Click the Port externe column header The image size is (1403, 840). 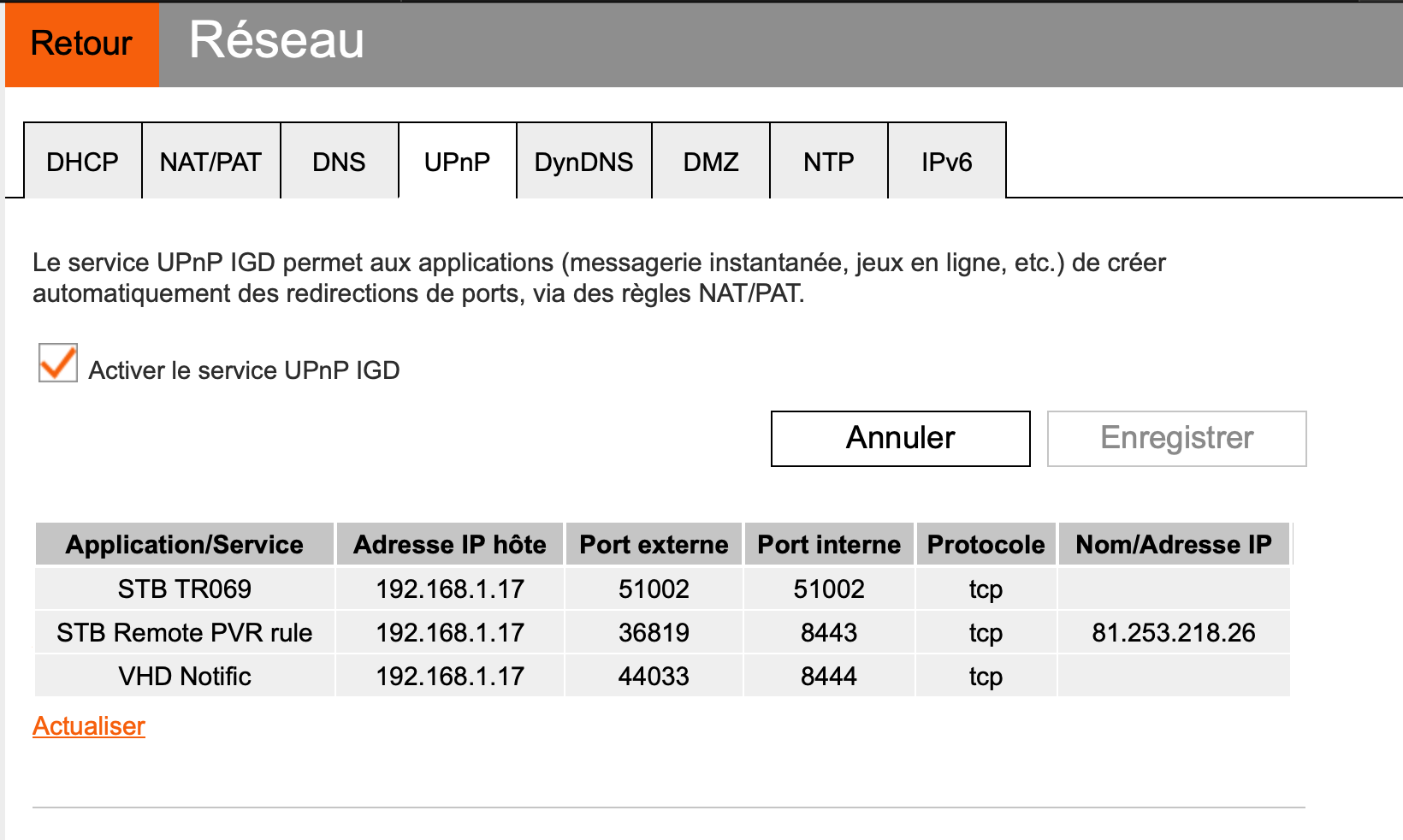pyautogui.click(x=654, y=545)
